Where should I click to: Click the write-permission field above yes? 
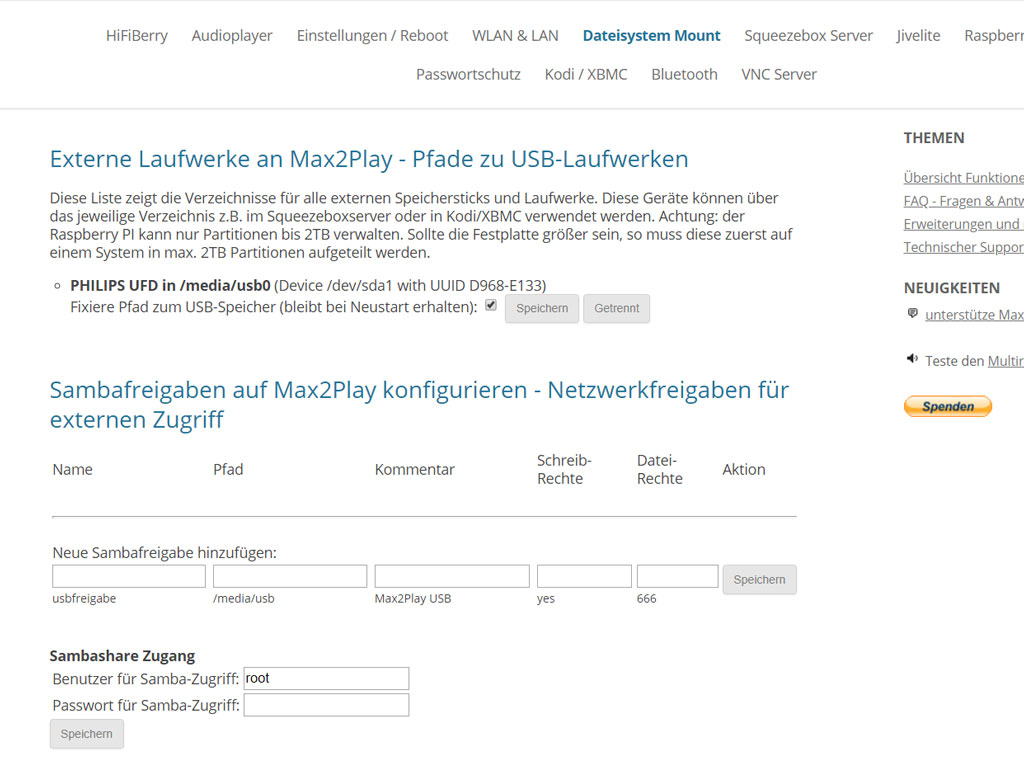pyautogui.click(x=584, y=576)
